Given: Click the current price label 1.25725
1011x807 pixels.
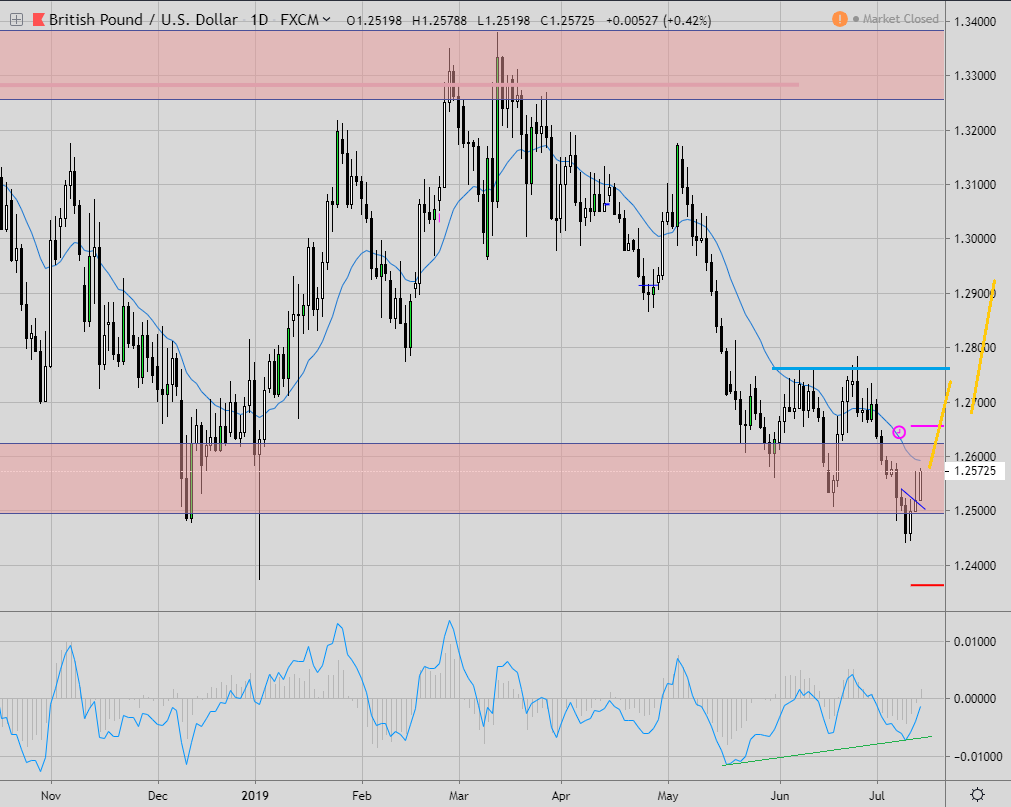Looking at the screenshot, I should (975, 471).
